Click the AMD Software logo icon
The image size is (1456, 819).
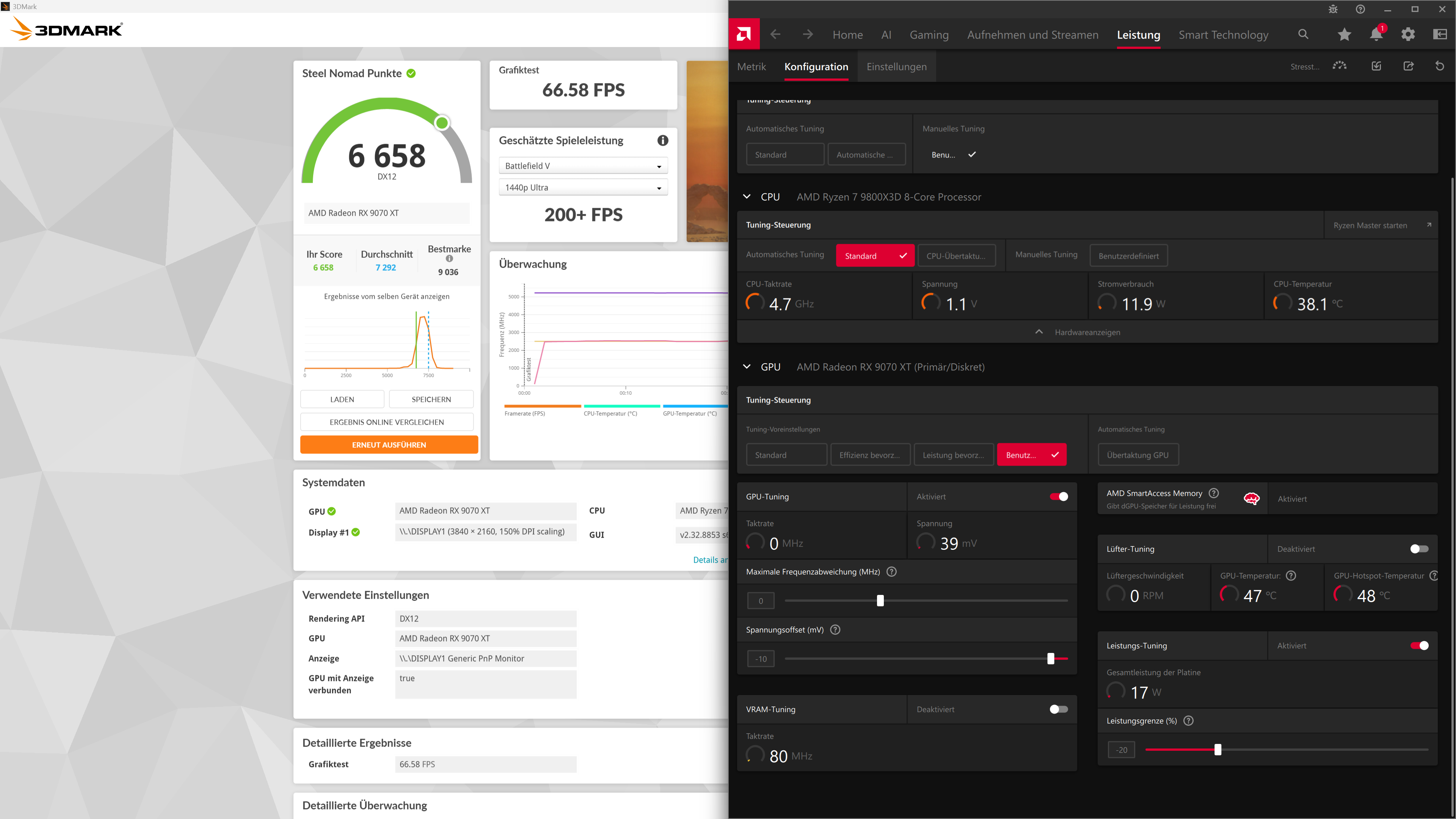click(744, 35)
